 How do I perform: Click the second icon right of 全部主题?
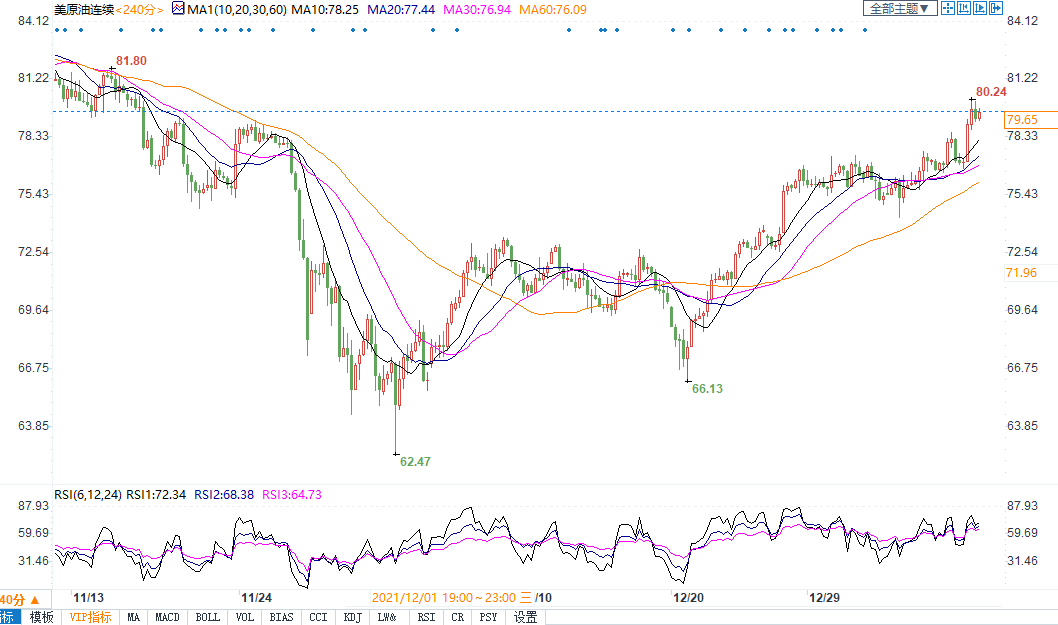[x=963, y=8]
